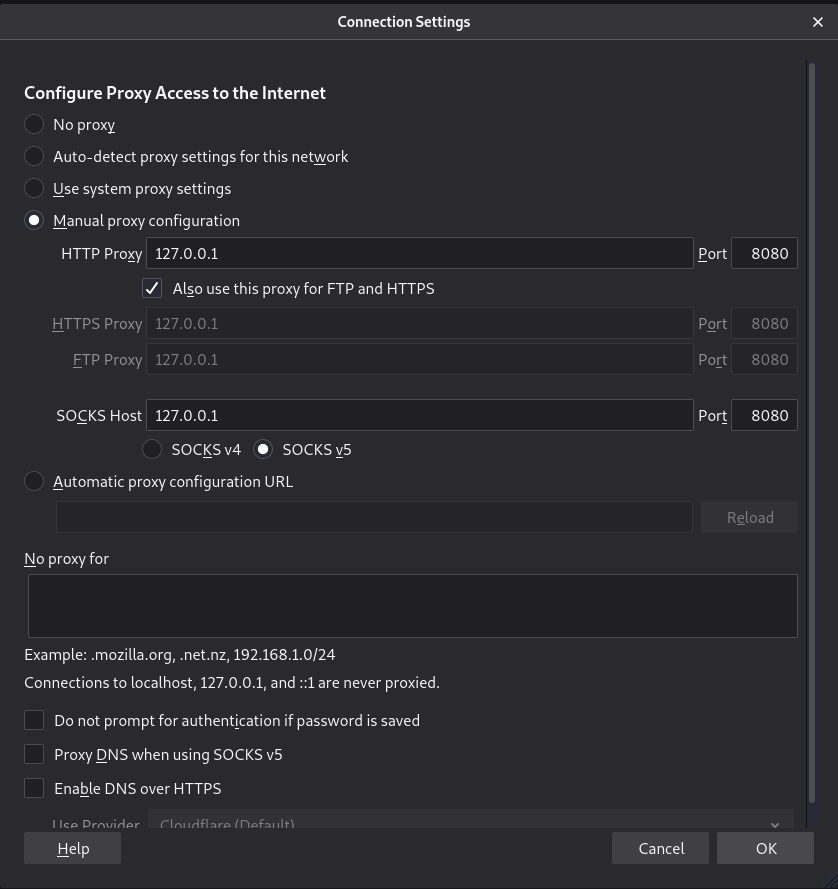Click the SOCKS Host address field
This screenshot has width=838, height=889.
pos(419,416)
